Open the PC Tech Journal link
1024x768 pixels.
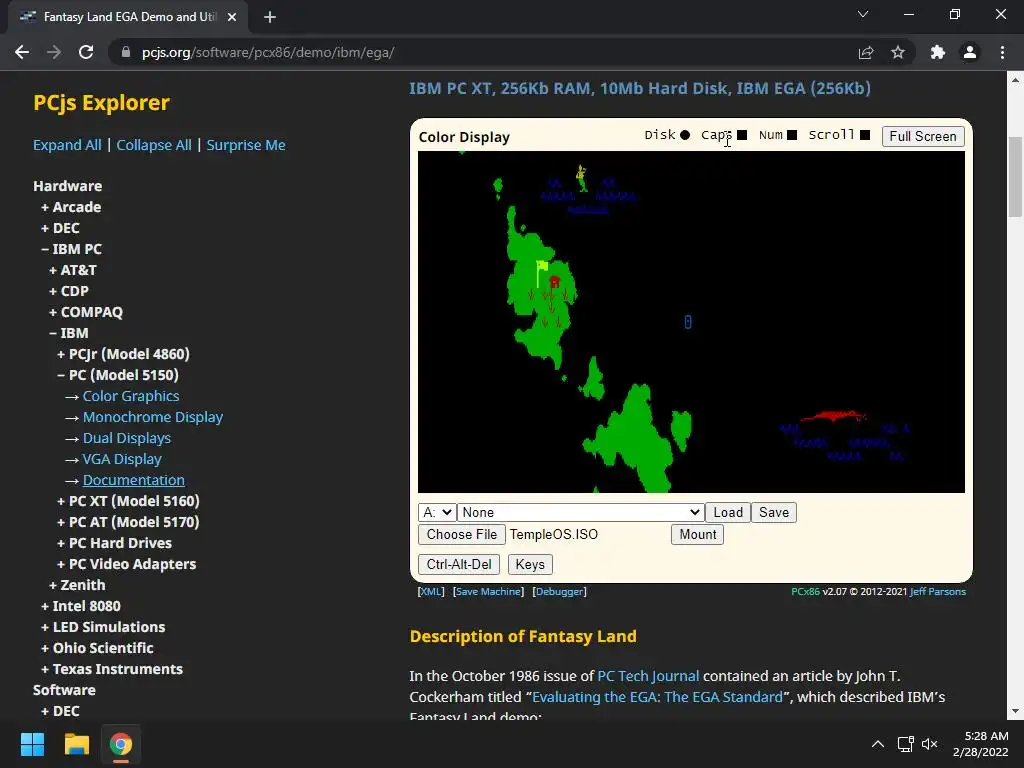pos(648,676)
